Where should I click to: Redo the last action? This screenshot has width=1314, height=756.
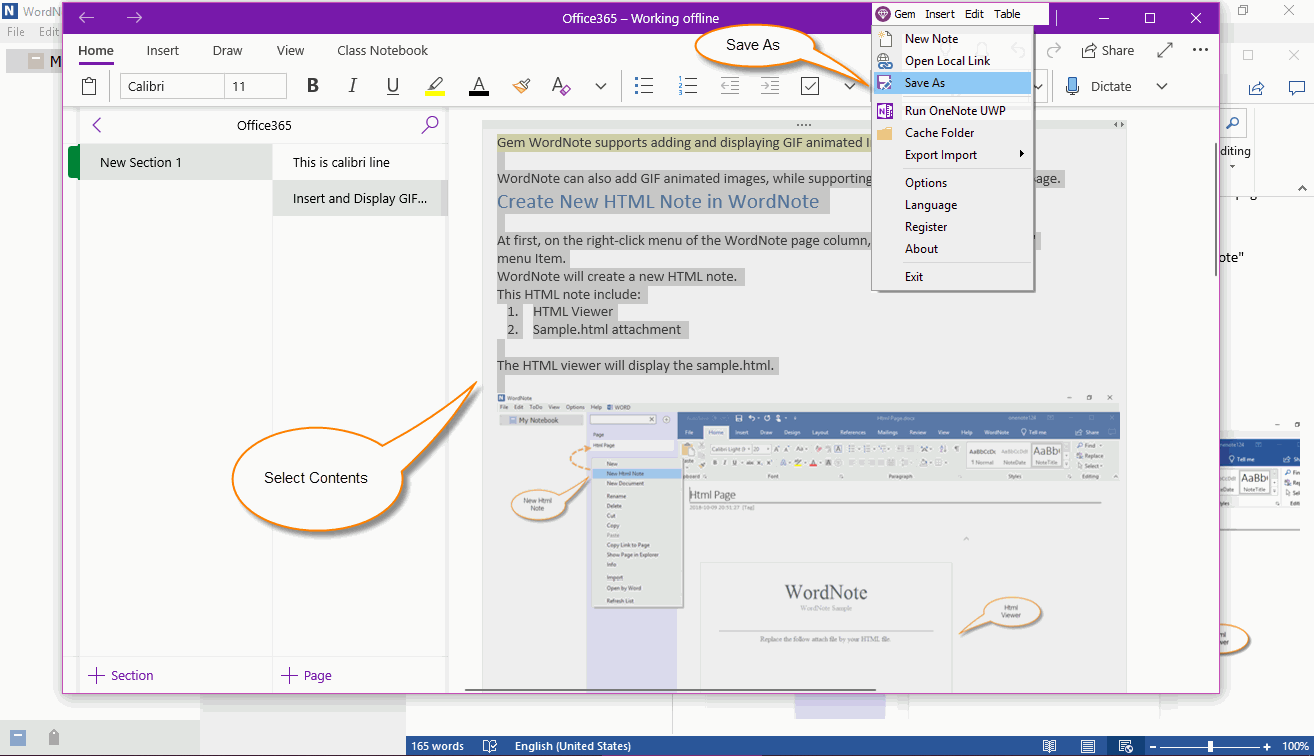pyautogui.click(x=1053, y=50)
